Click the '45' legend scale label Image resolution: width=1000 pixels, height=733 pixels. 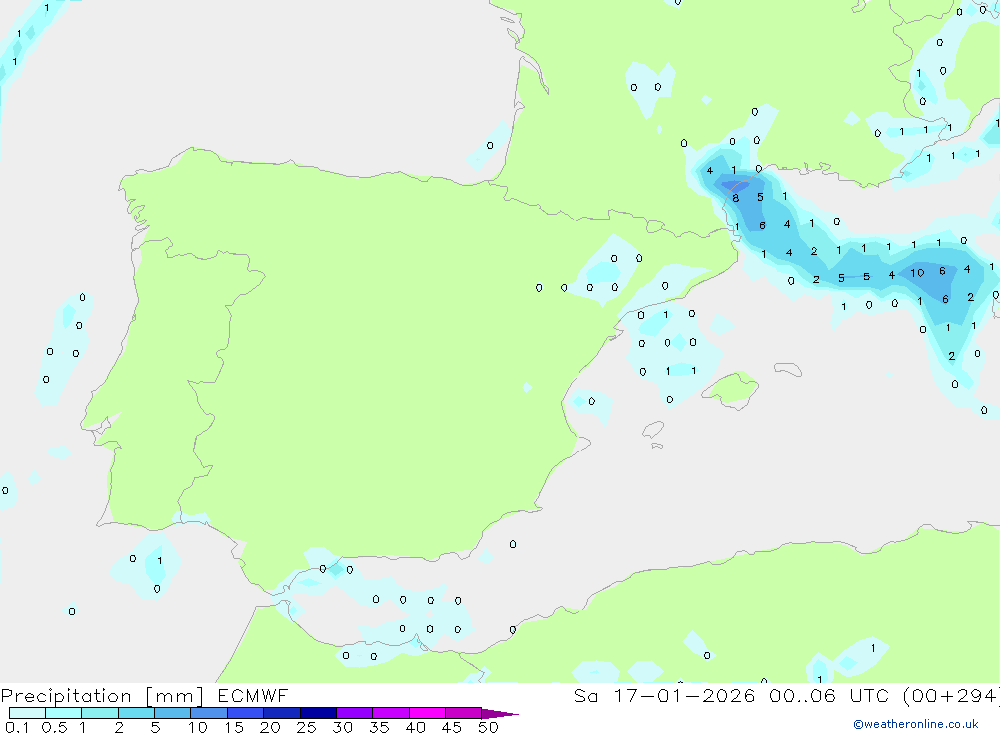tap(452, 727)
